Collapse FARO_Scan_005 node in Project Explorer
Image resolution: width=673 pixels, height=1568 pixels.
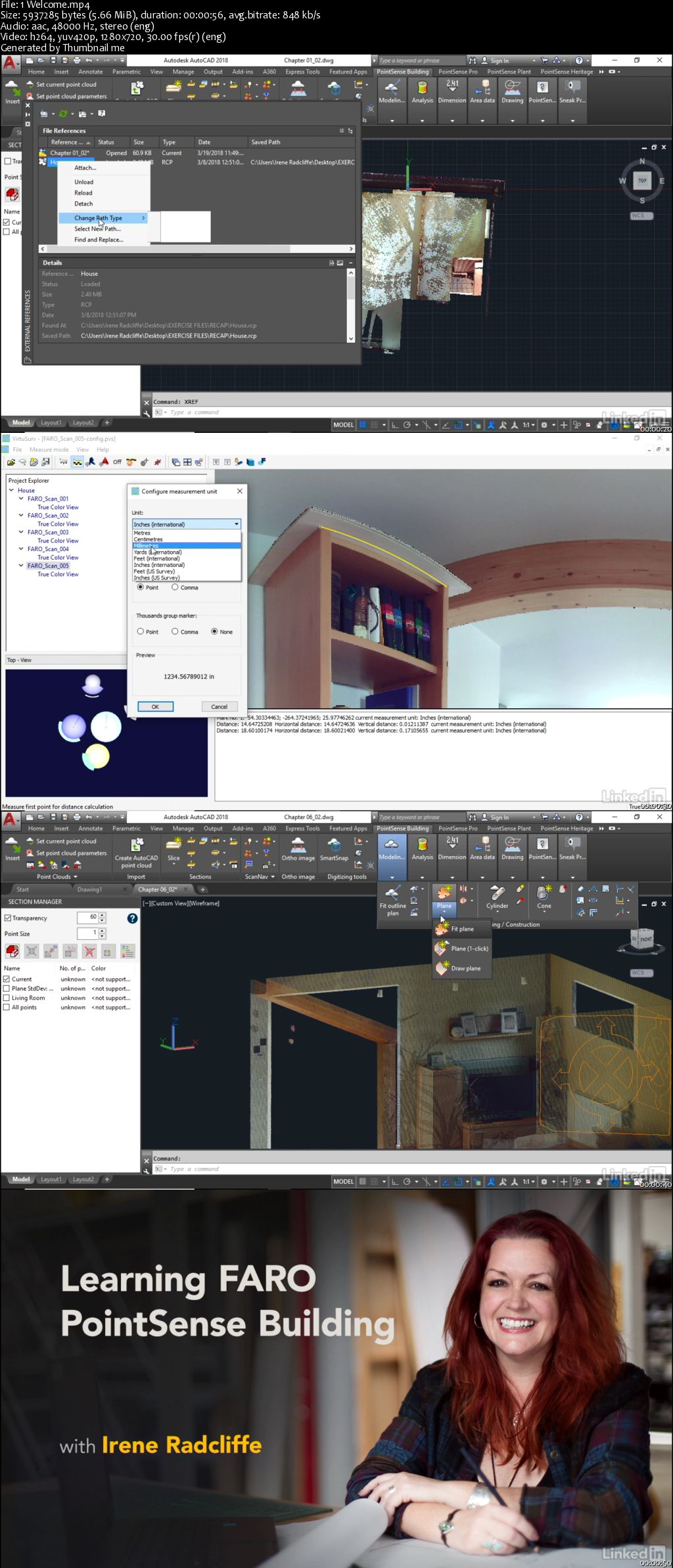point(21,566)
